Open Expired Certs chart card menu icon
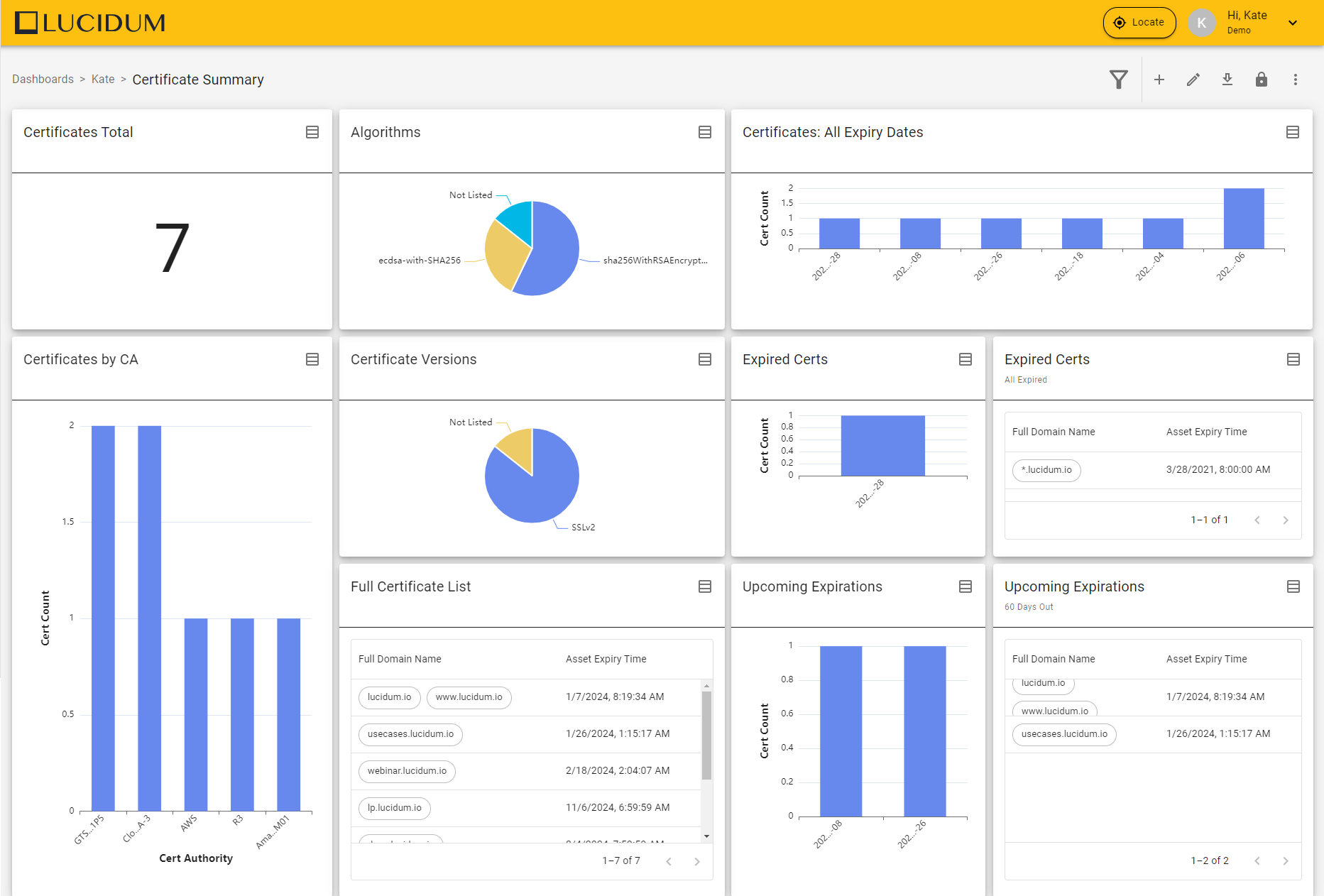The height and width of the screenshot is (896, 1324). coord(965,359)
